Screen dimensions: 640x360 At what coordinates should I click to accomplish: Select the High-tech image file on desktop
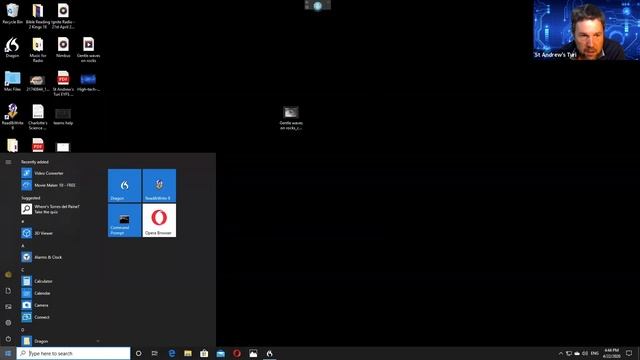click(88, 82)
